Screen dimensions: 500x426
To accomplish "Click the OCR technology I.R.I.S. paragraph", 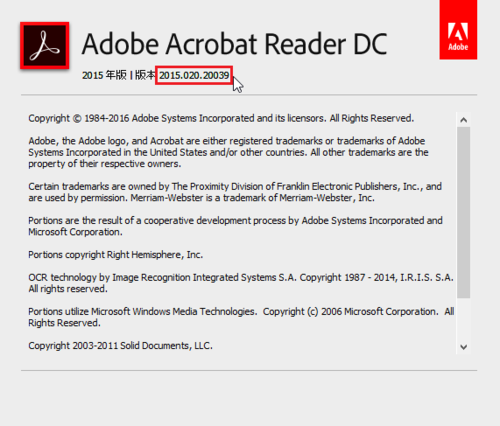I will [x=241, y=283].
